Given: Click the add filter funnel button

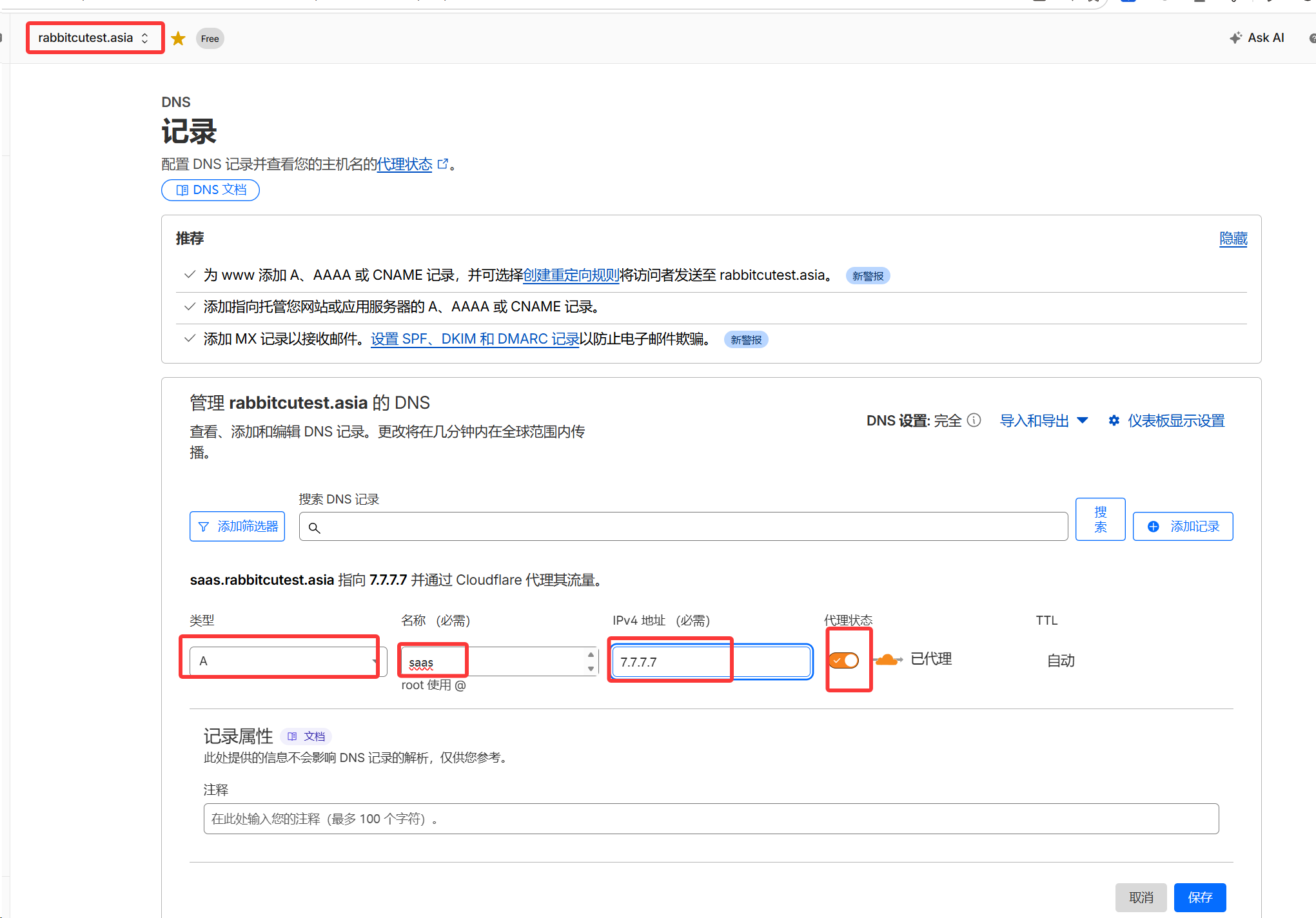Looking at the screenshot, I should click(x=237, y=527).
